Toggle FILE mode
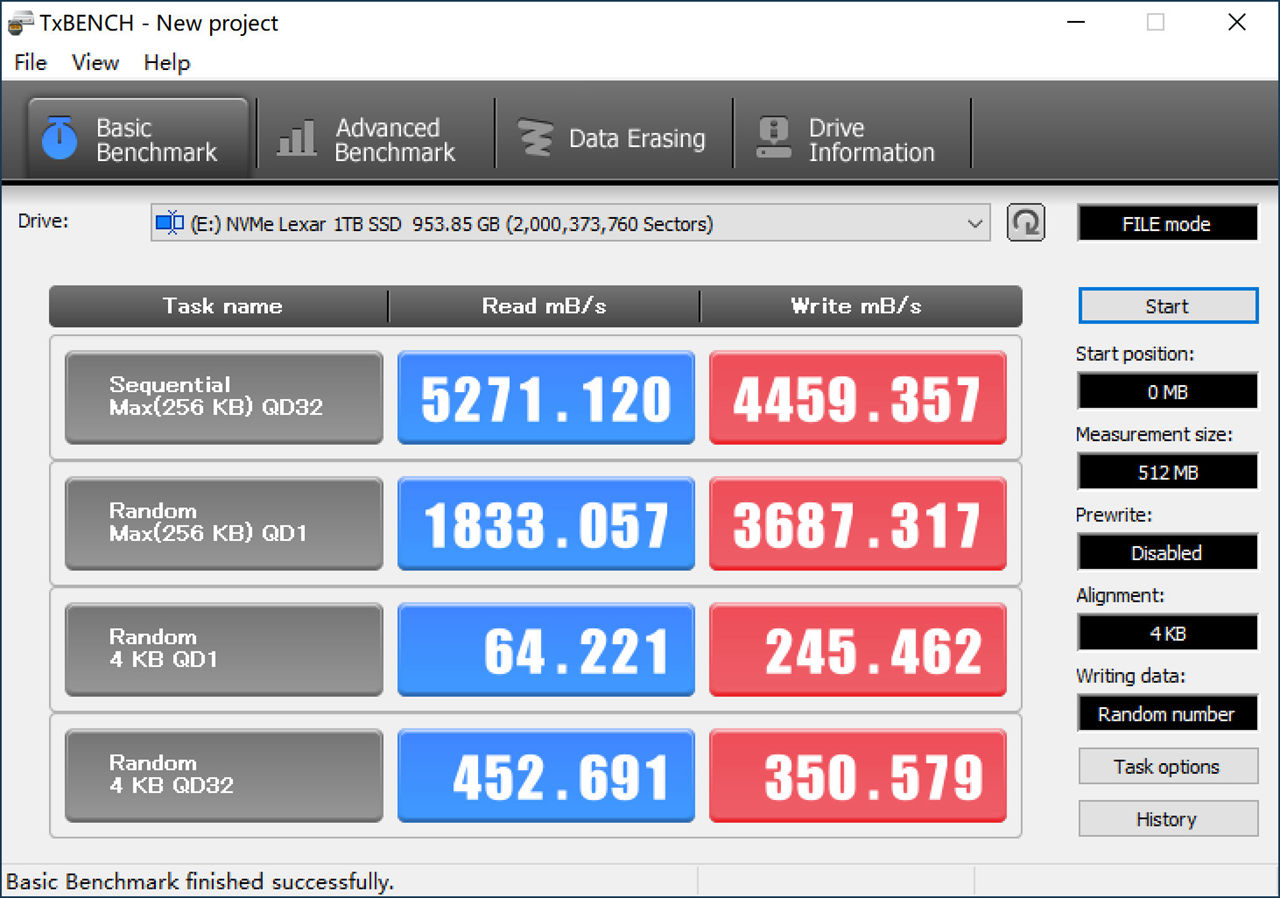The image size is (1280, 898). pyautogui.click(x=1167, y=223)
